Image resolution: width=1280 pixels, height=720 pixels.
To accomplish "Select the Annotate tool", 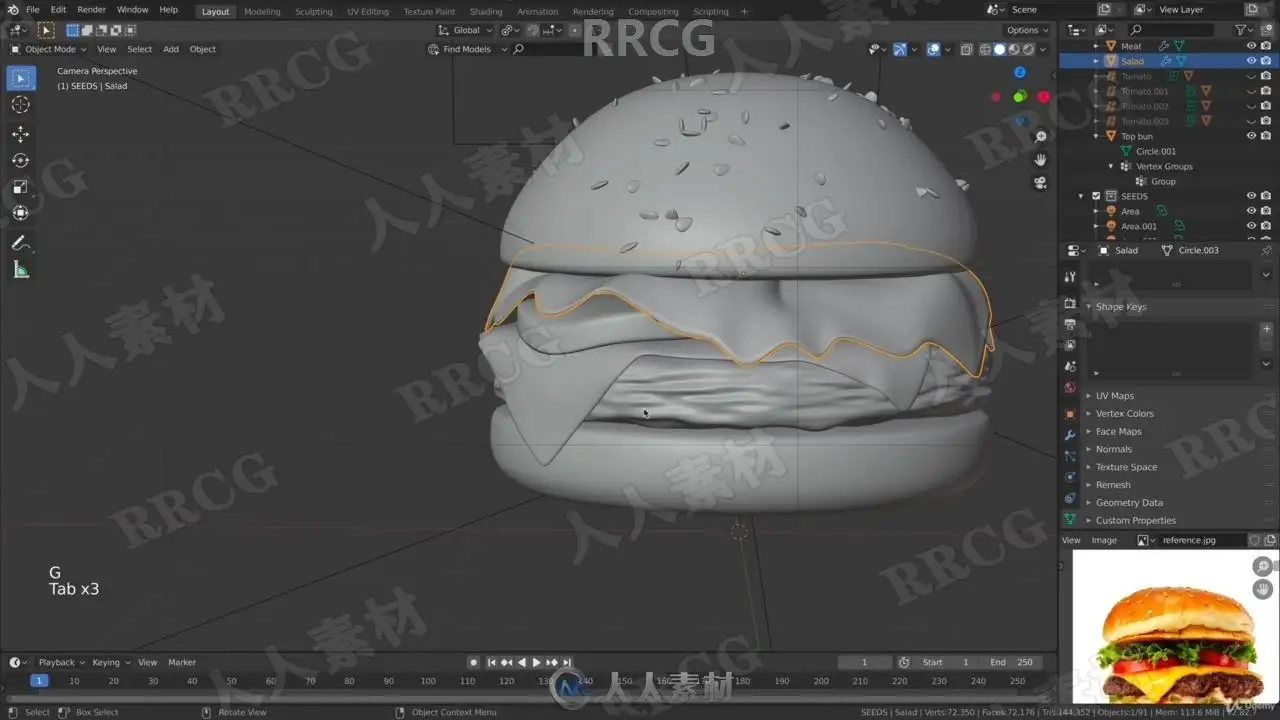I will tap(21, 243).
